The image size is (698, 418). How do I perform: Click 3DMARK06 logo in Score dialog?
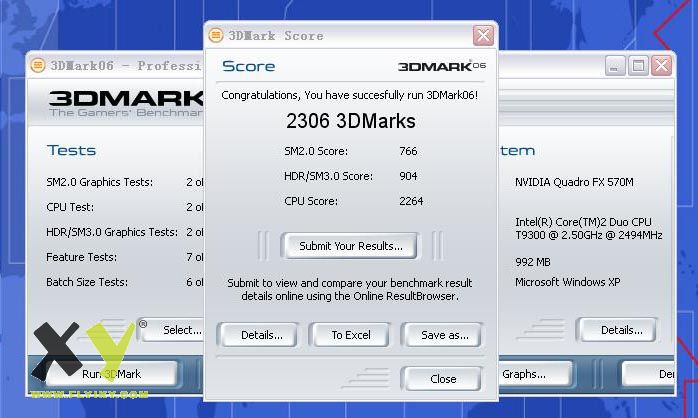(x=442, y=66)
